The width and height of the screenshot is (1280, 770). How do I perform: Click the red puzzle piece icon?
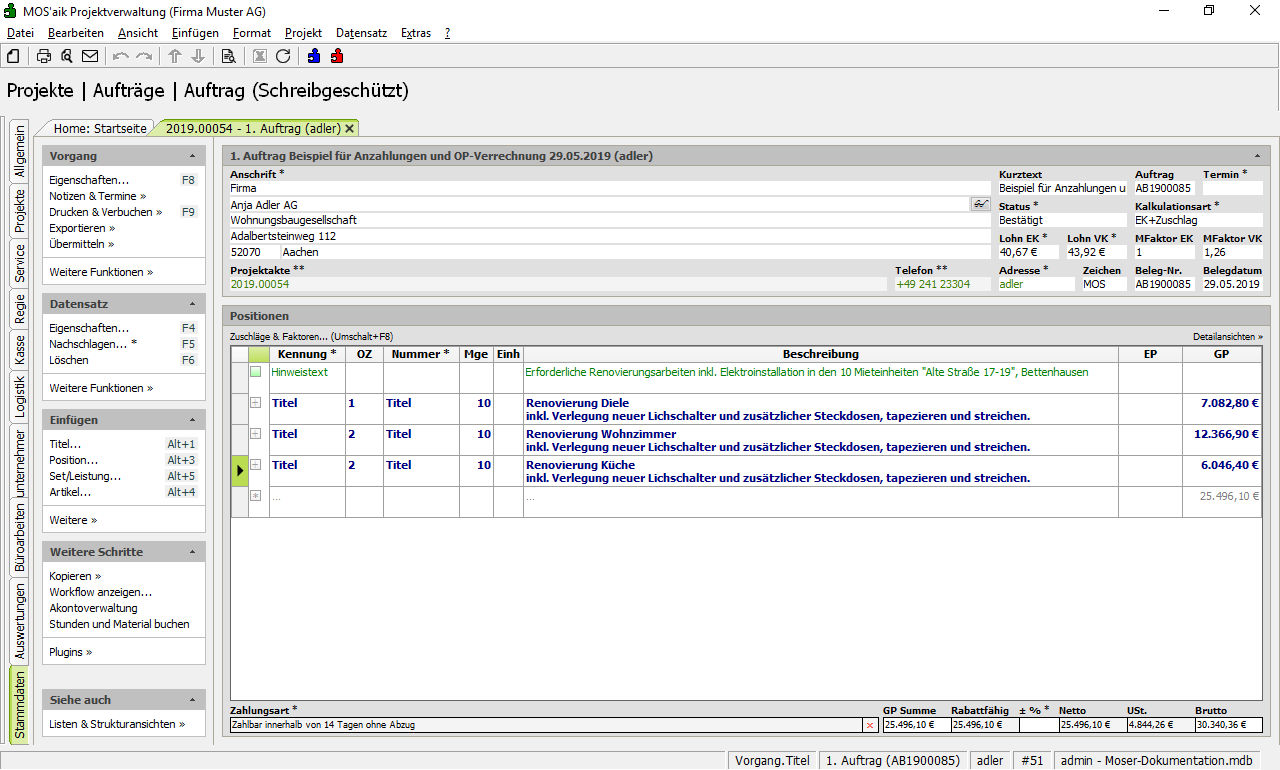337,56
